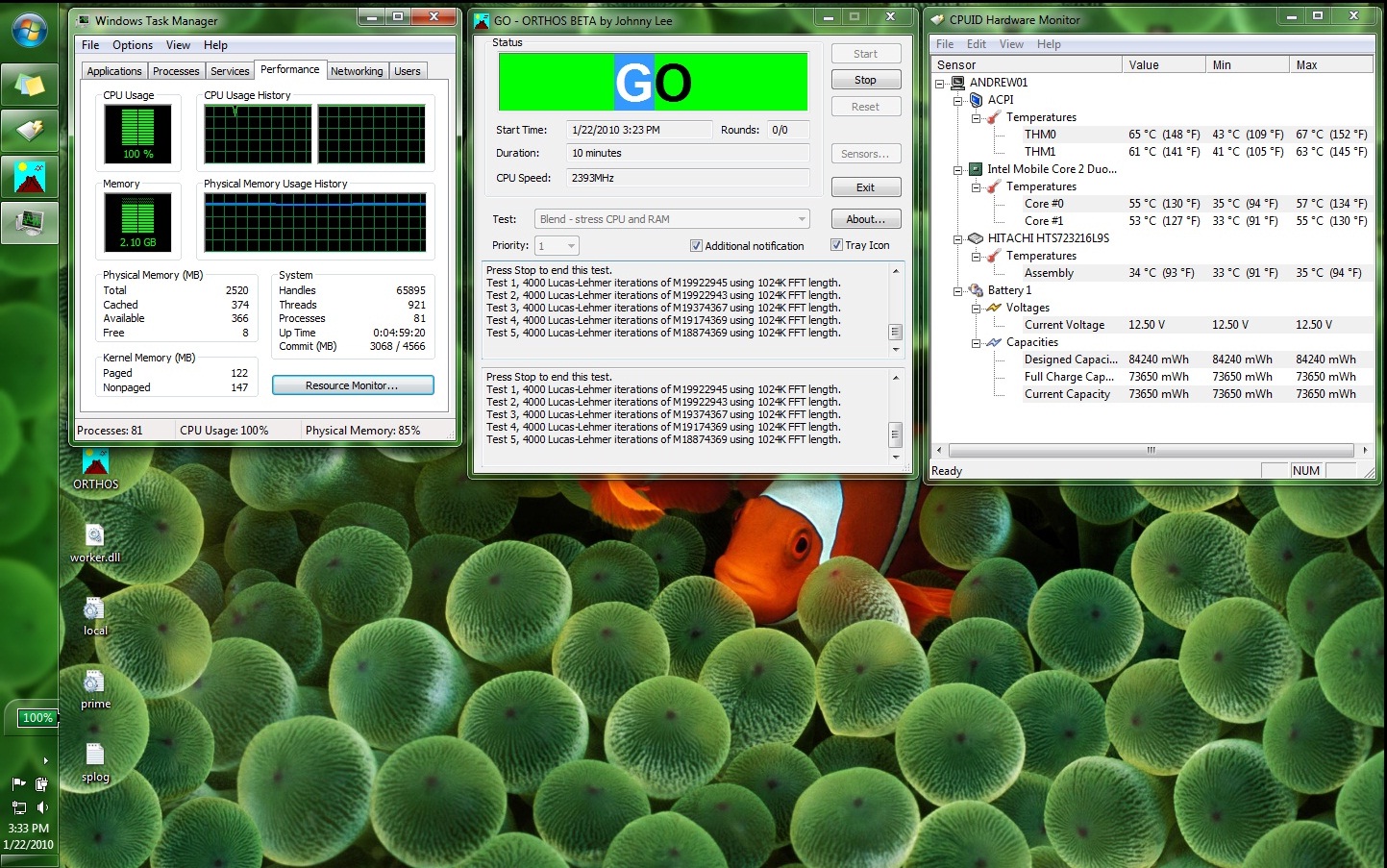Open the ORTHOS desktop shortcut

(95, 470)
